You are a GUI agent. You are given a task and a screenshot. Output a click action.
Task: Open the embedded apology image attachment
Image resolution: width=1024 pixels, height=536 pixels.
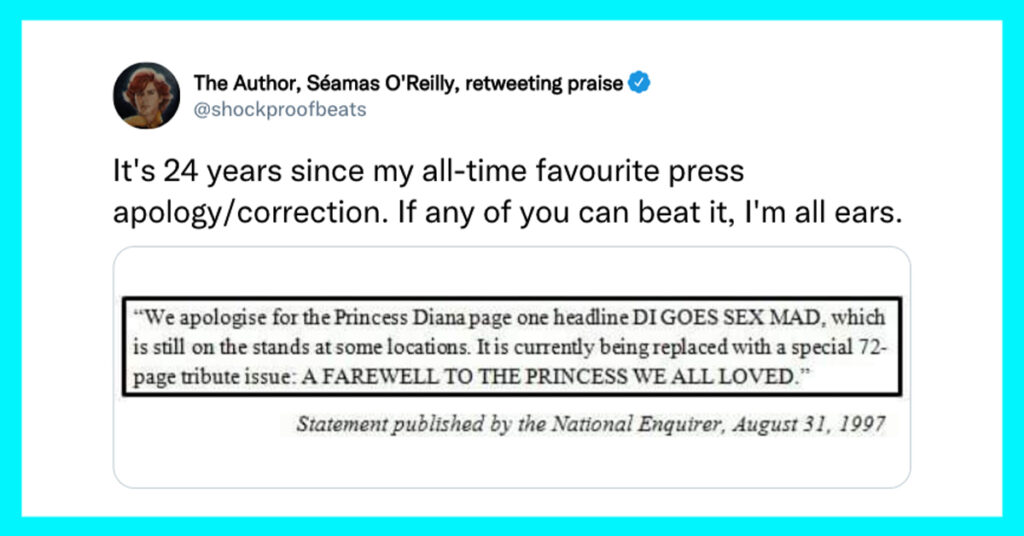pos(511,367)
